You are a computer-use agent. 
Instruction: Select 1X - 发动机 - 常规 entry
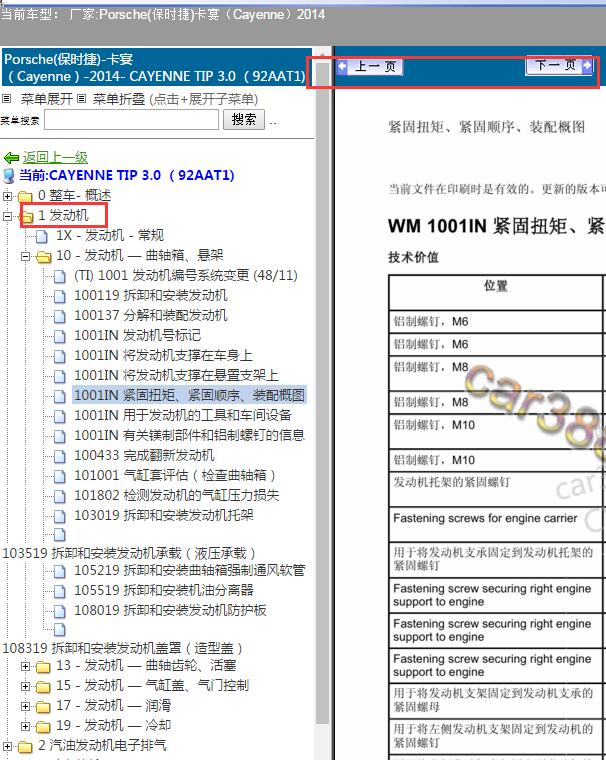(110, 236)
